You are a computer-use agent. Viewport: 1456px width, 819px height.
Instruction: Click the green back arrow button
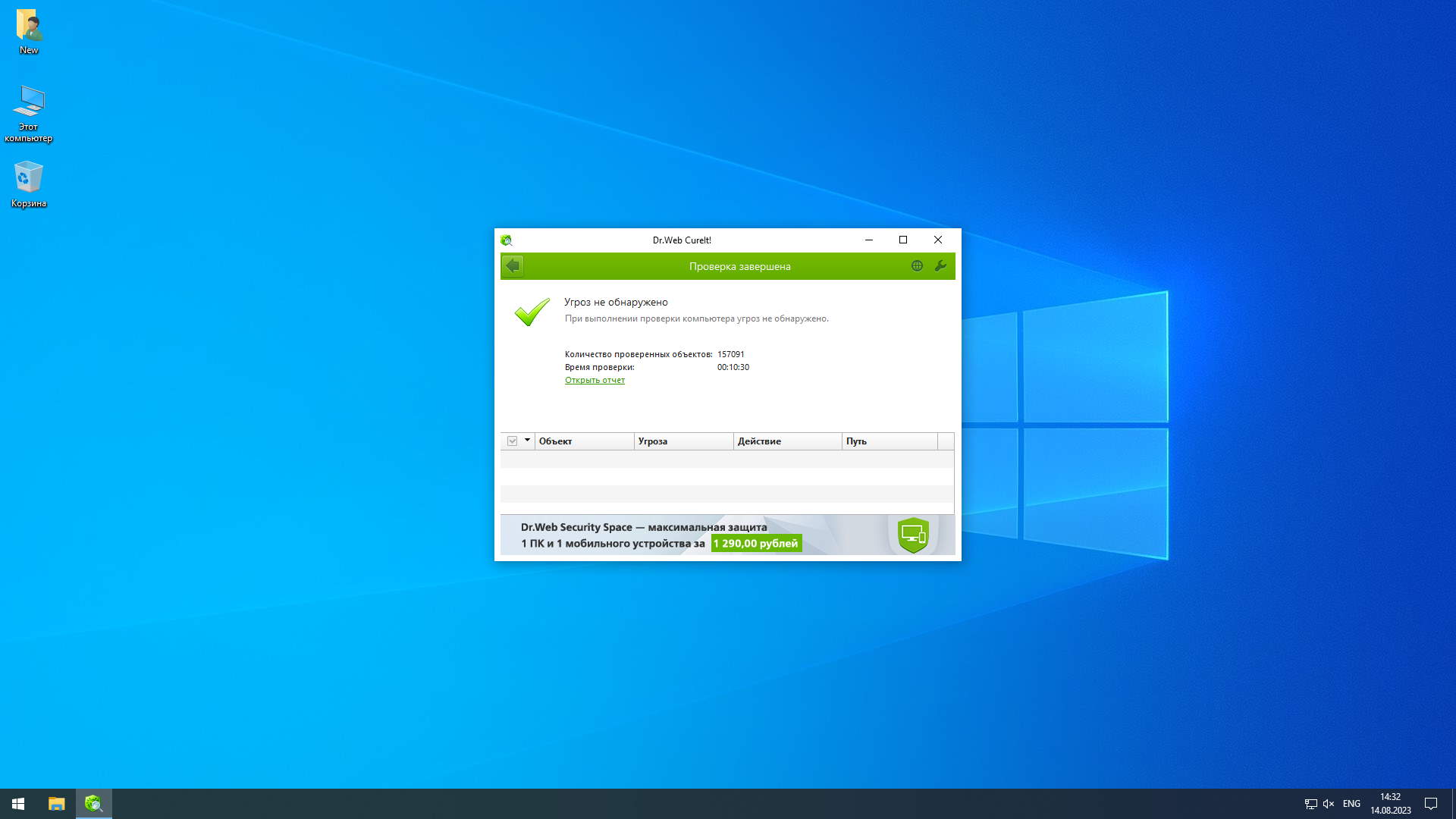pyautogui.click(x=513, y=266)
